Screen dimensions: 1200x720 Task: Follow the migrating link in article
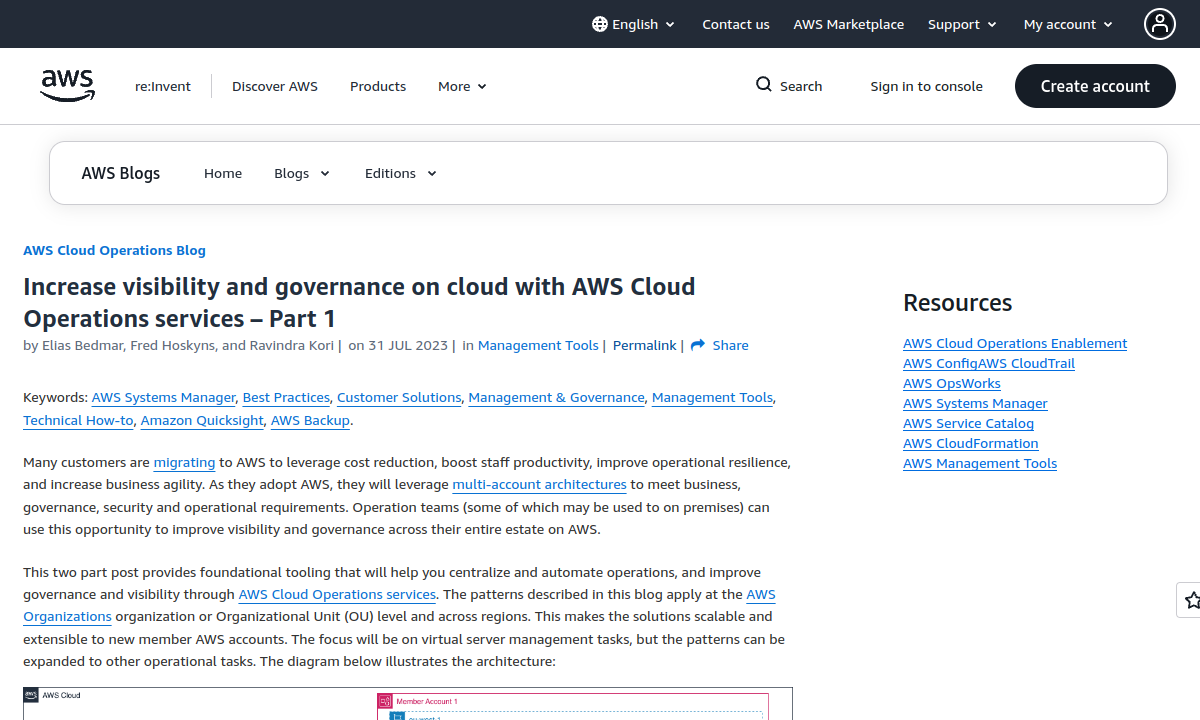coord(185,462)
